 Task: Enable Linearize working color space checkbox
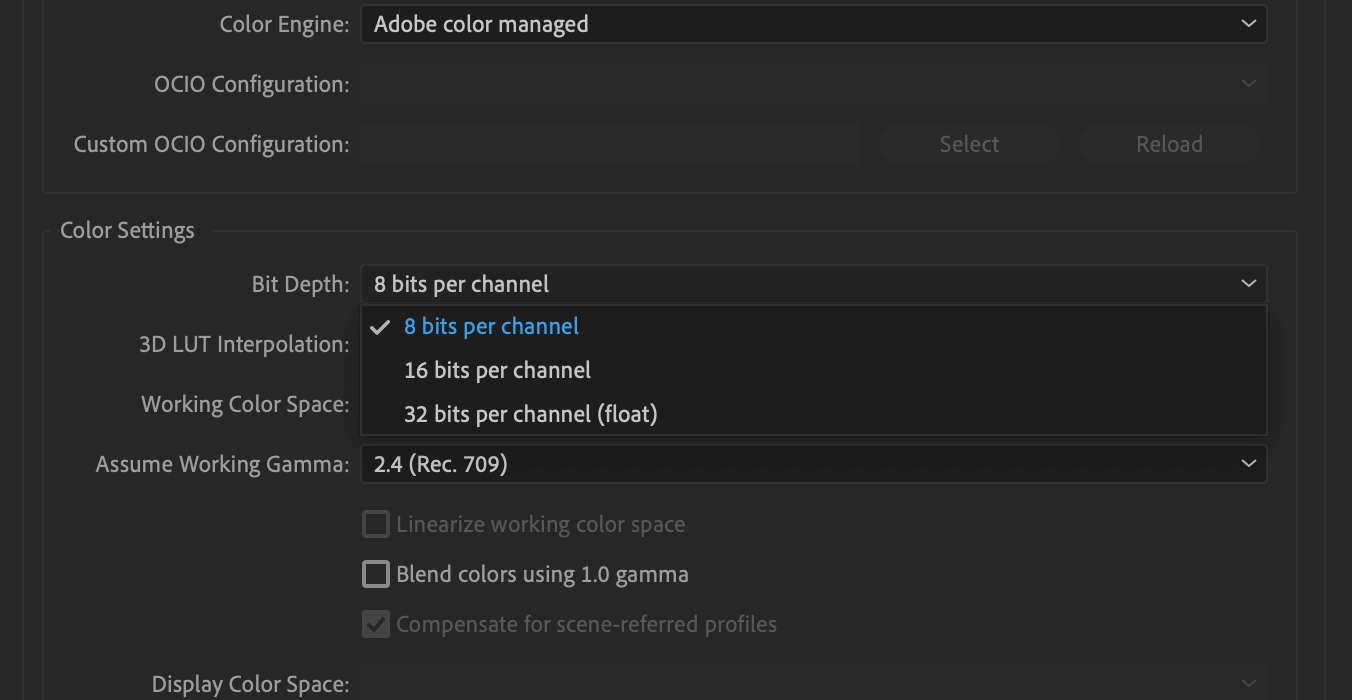click(376, 524)
